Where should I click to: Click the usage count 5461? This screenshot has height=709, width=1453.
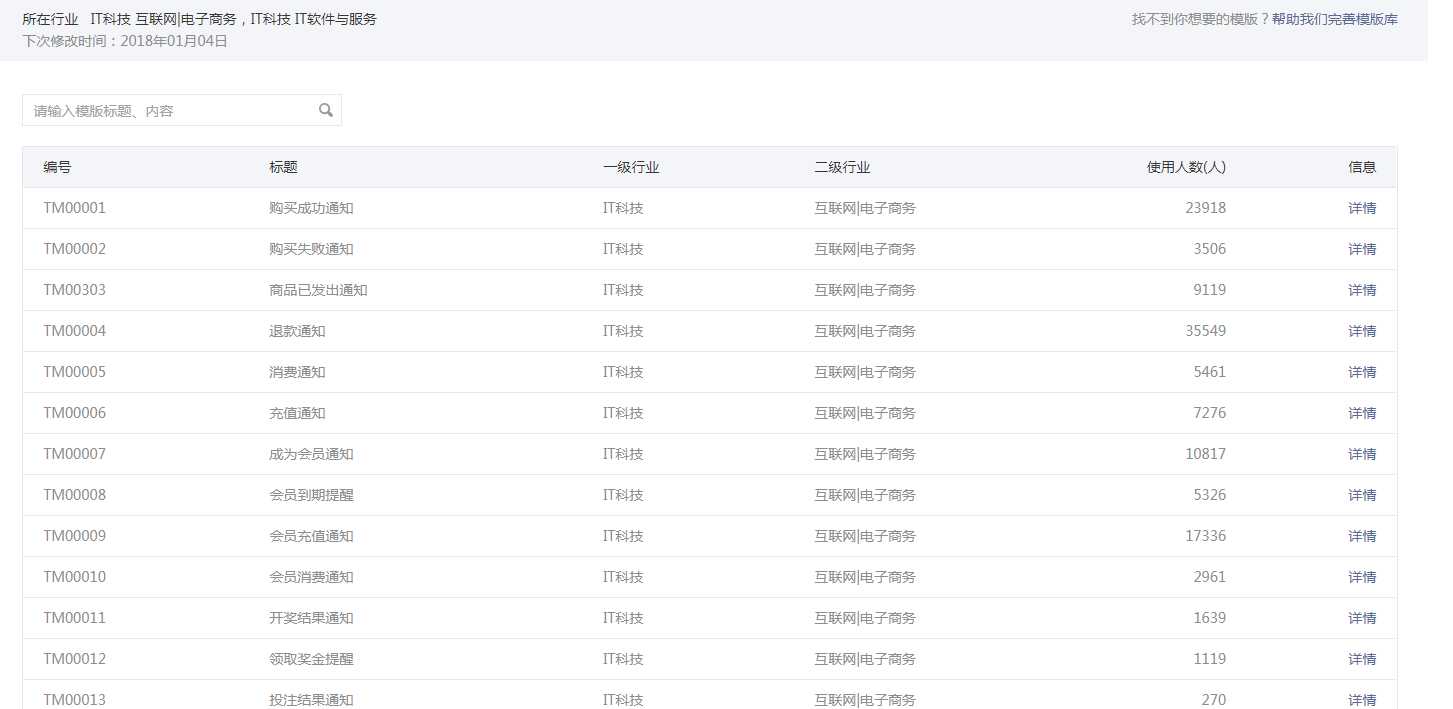coord(1210,372)
